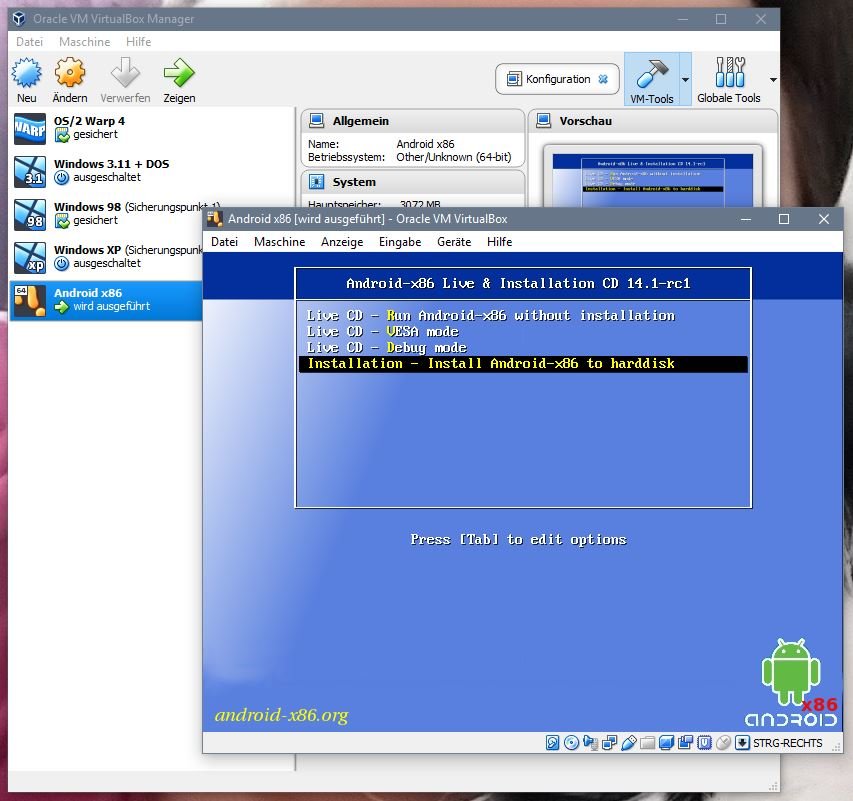Click the network adapters status icon

point(609,743)
